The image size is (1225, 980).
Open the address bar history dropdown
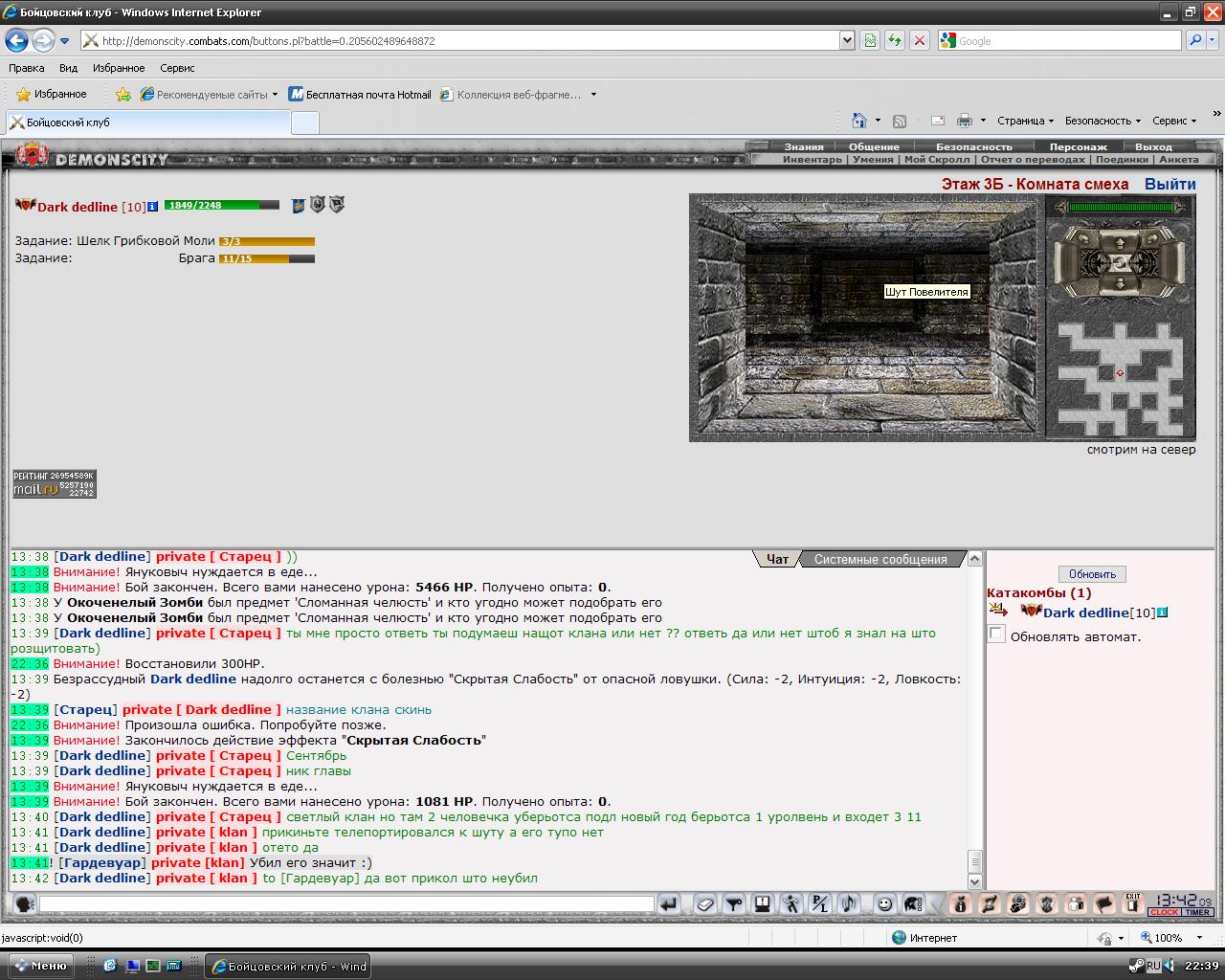click(847, 40)
